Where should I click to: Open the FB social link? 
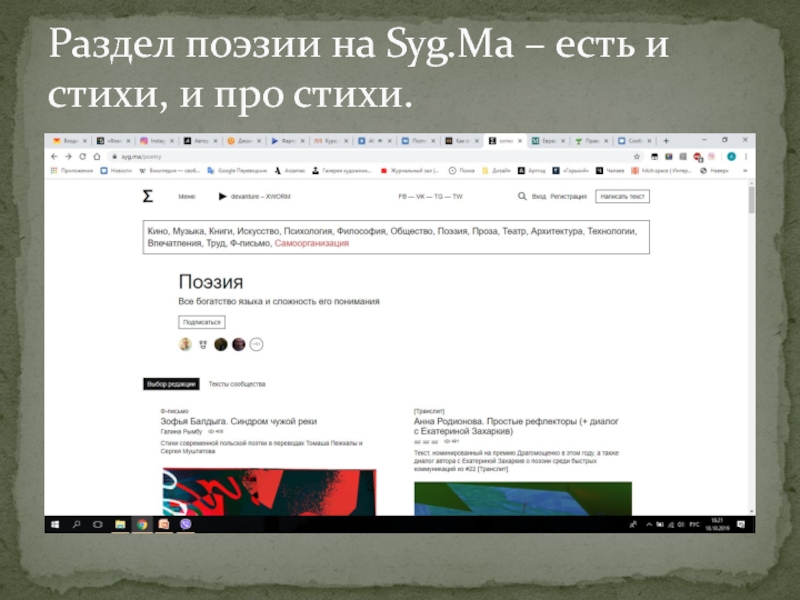[x=403, y=196]
